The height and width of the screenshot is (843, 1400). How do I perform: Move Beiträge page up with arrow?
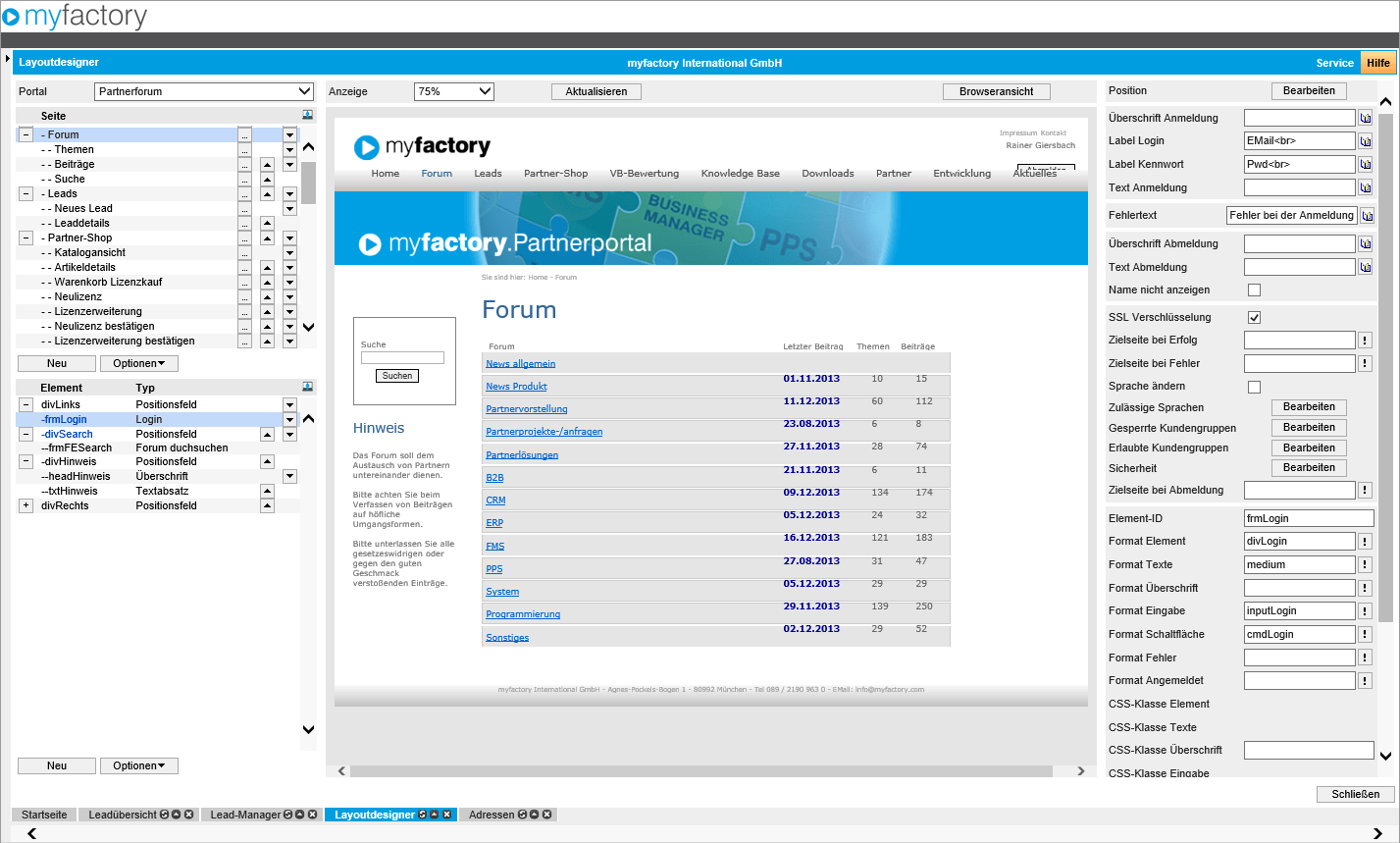coord(267,165)
